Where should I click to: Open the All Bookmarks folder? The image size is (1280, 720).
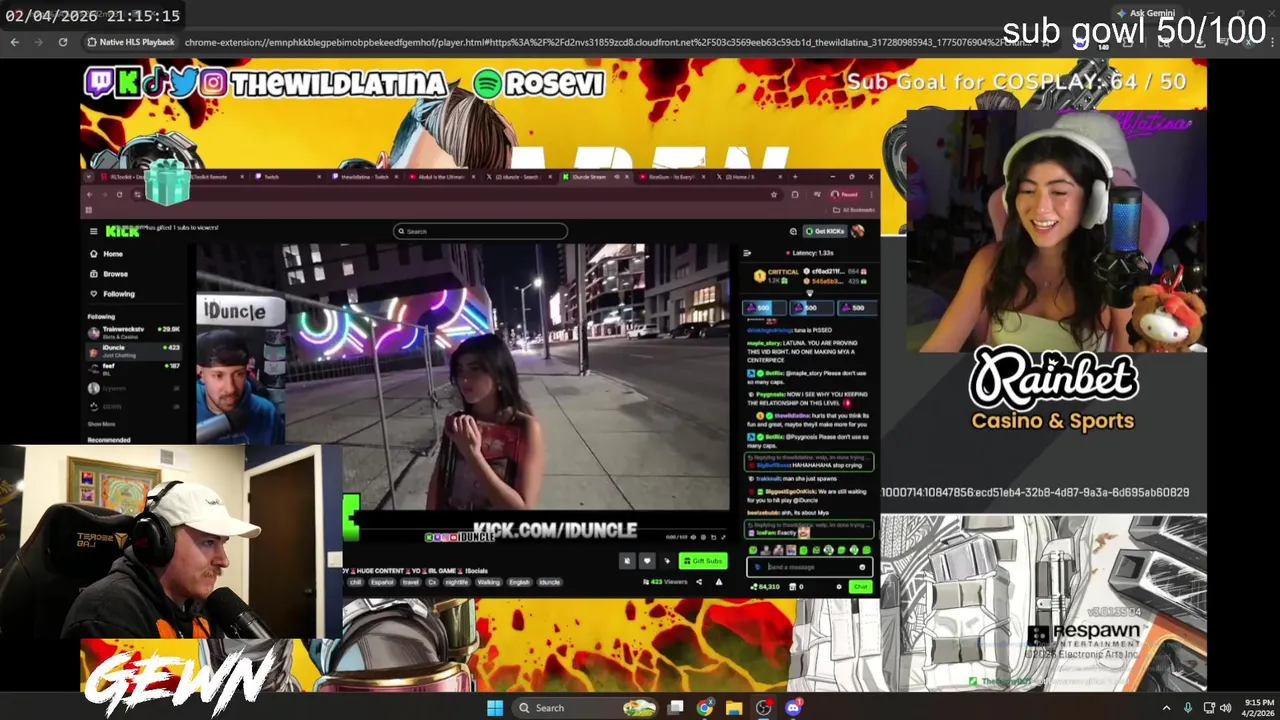(853, 210)
